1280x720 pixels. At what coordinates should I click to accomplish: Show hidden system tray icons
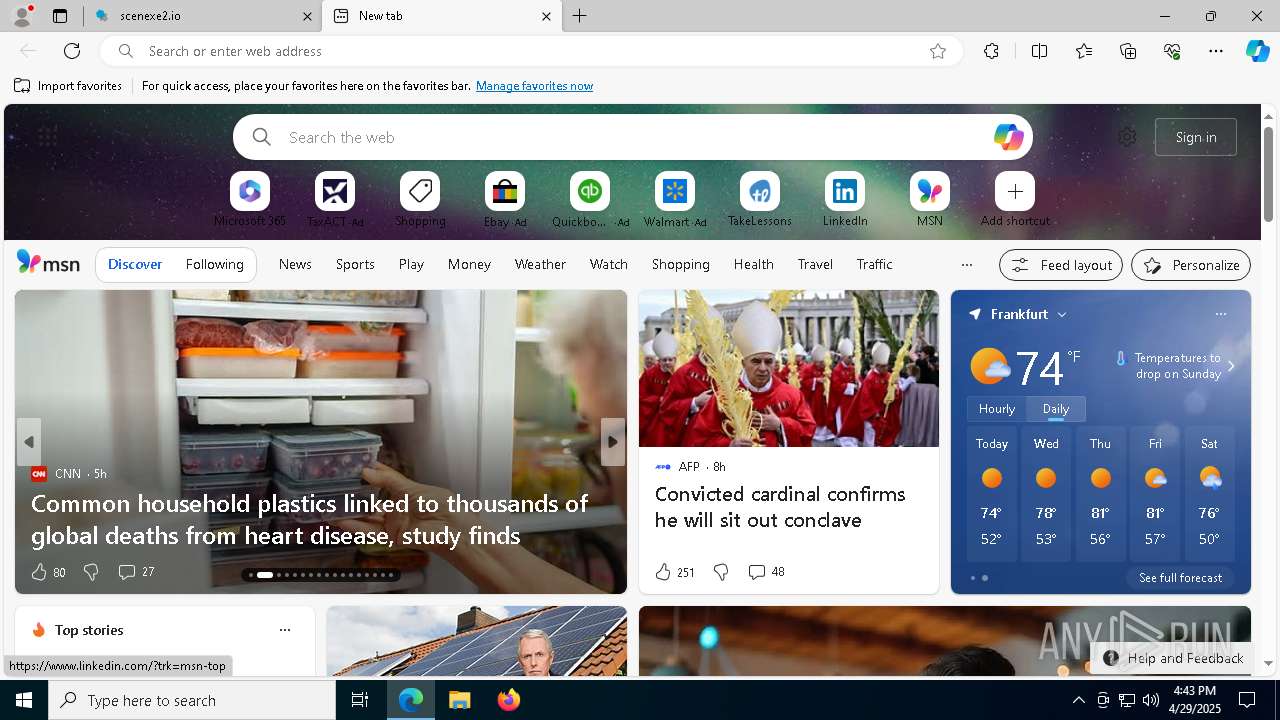point(1078,700)
